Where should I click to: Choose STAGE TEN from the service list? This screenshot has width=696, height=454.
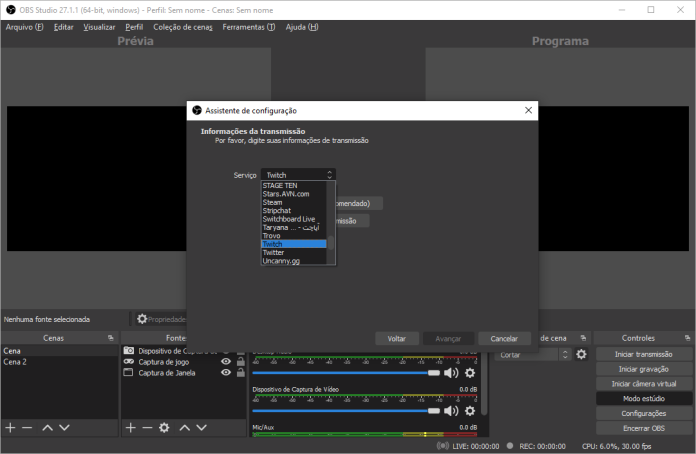point(294,186)
